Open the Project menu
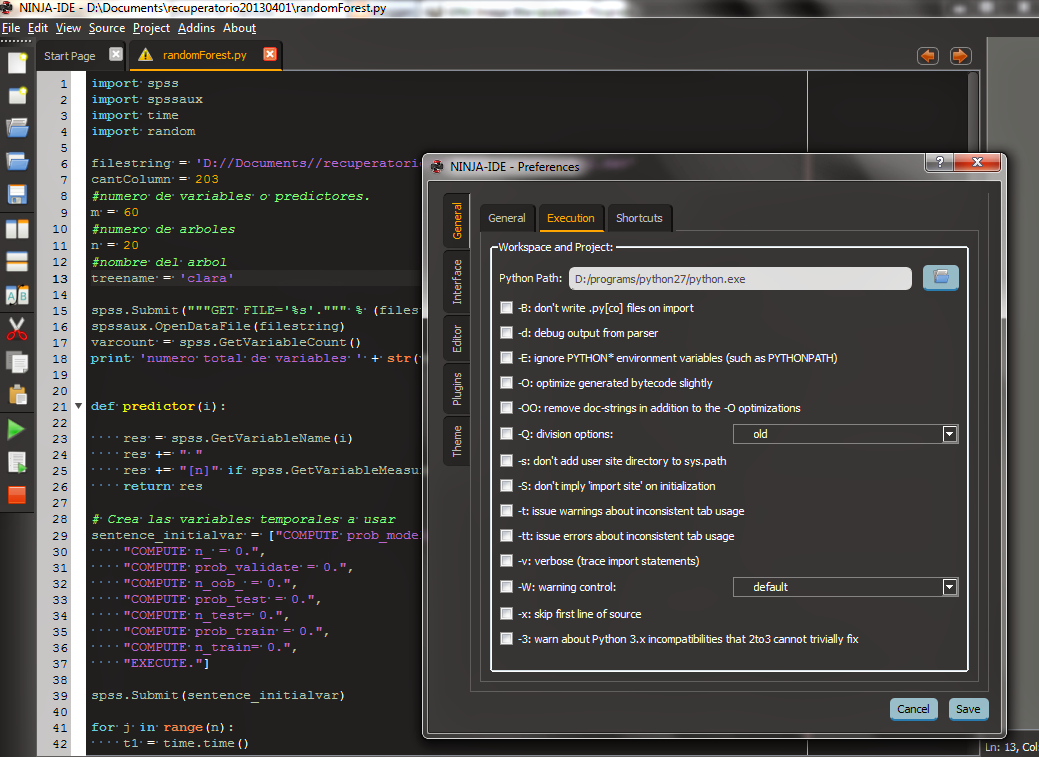1039x757 pixels. (x=151, y=28)
